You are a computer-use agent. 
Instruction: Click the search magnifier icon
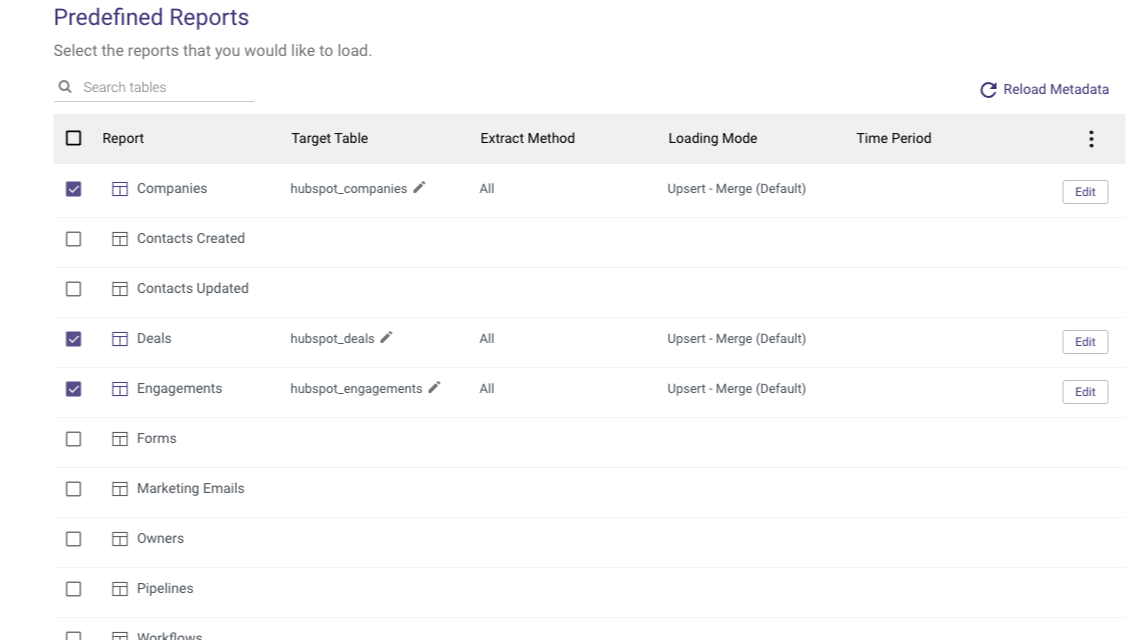(x=66, y=87)
